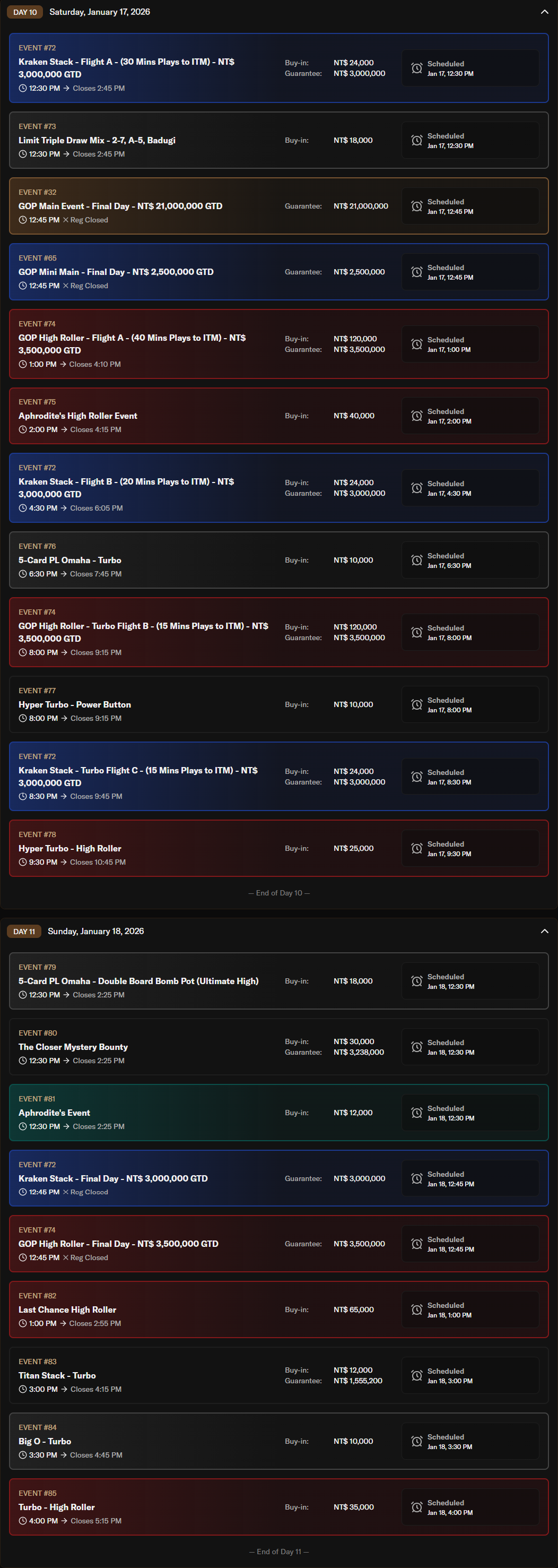Viewport: 558px width, 1568px height.
Task: Open Hyper Turbo High Roller event title
Action: pos(70,849)
